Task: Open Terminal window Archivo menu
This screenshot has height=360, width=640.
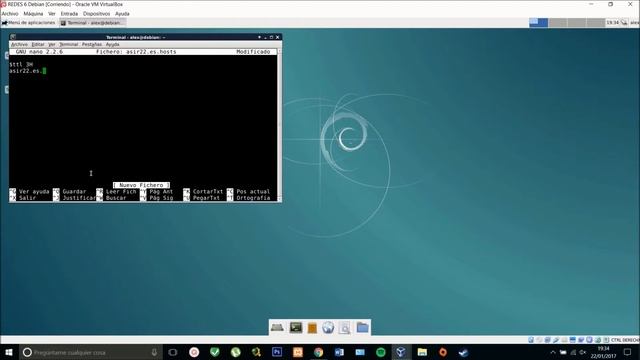Action: (19, 44)
